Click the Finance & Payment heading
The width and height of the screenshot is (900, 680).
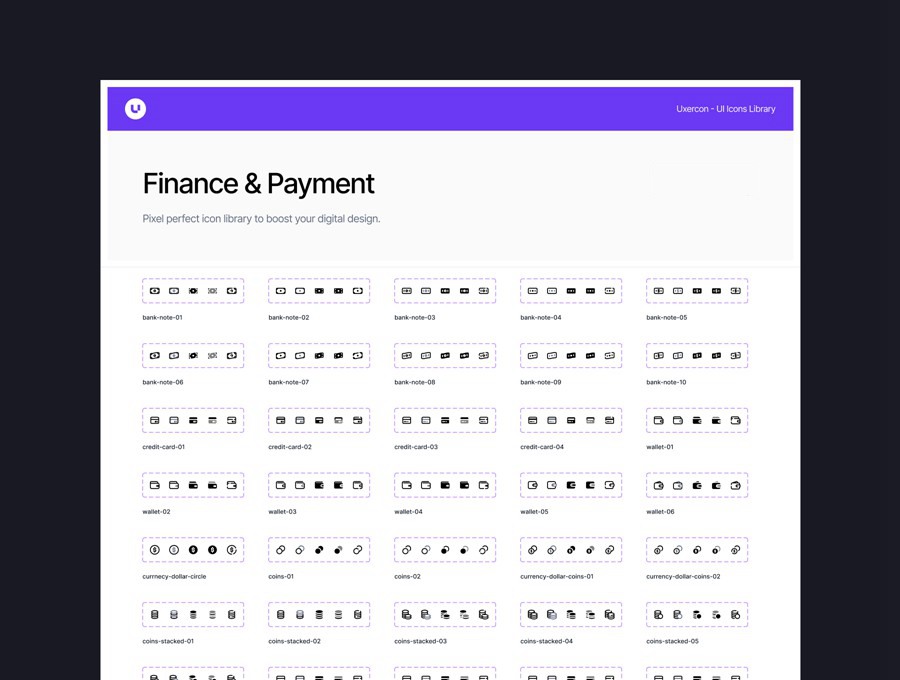coord(259,184)
